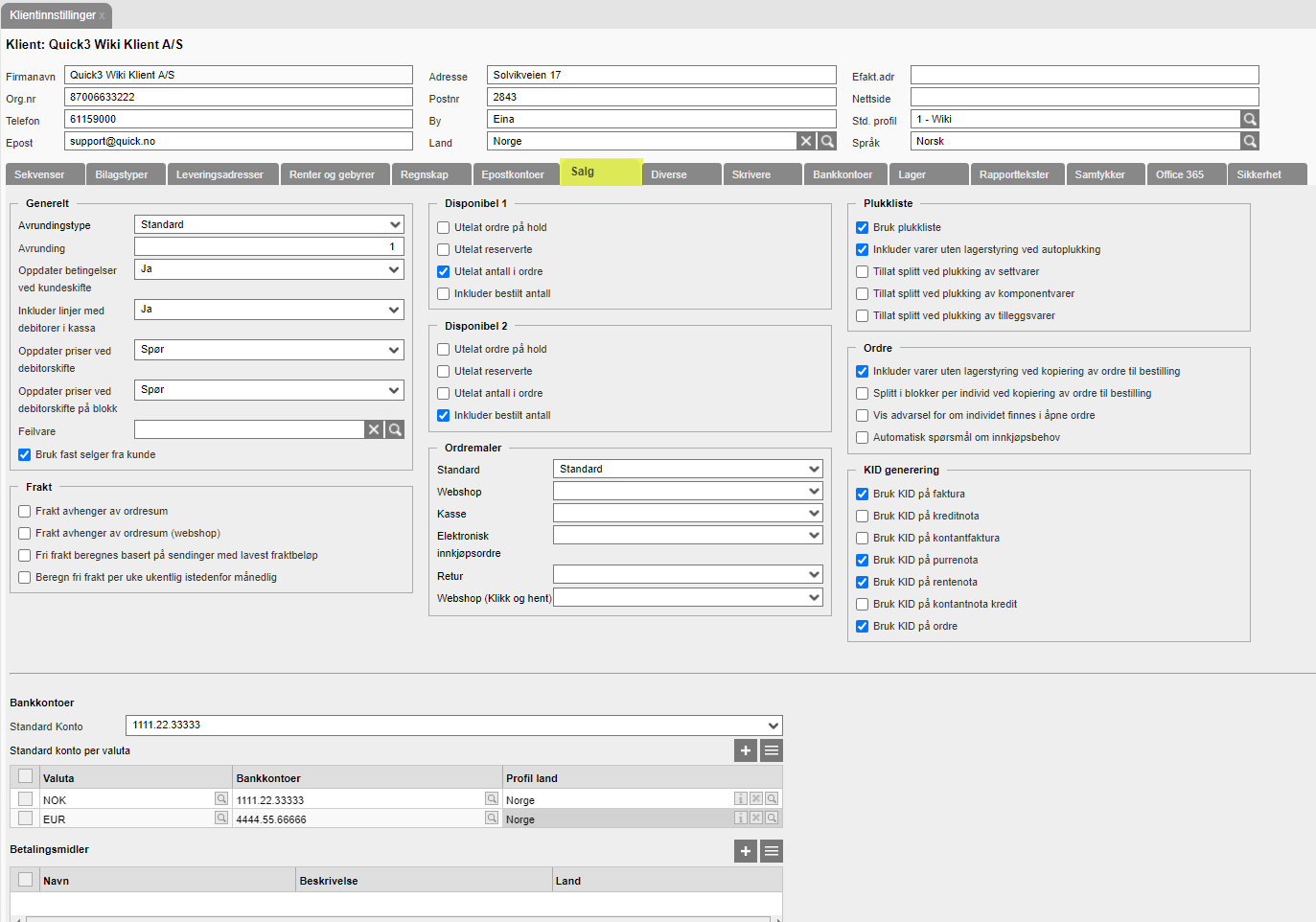The image size is (1316, 922).
Task: Expand the Ordremaler Webshop dropdown
Action: point(688,491)
